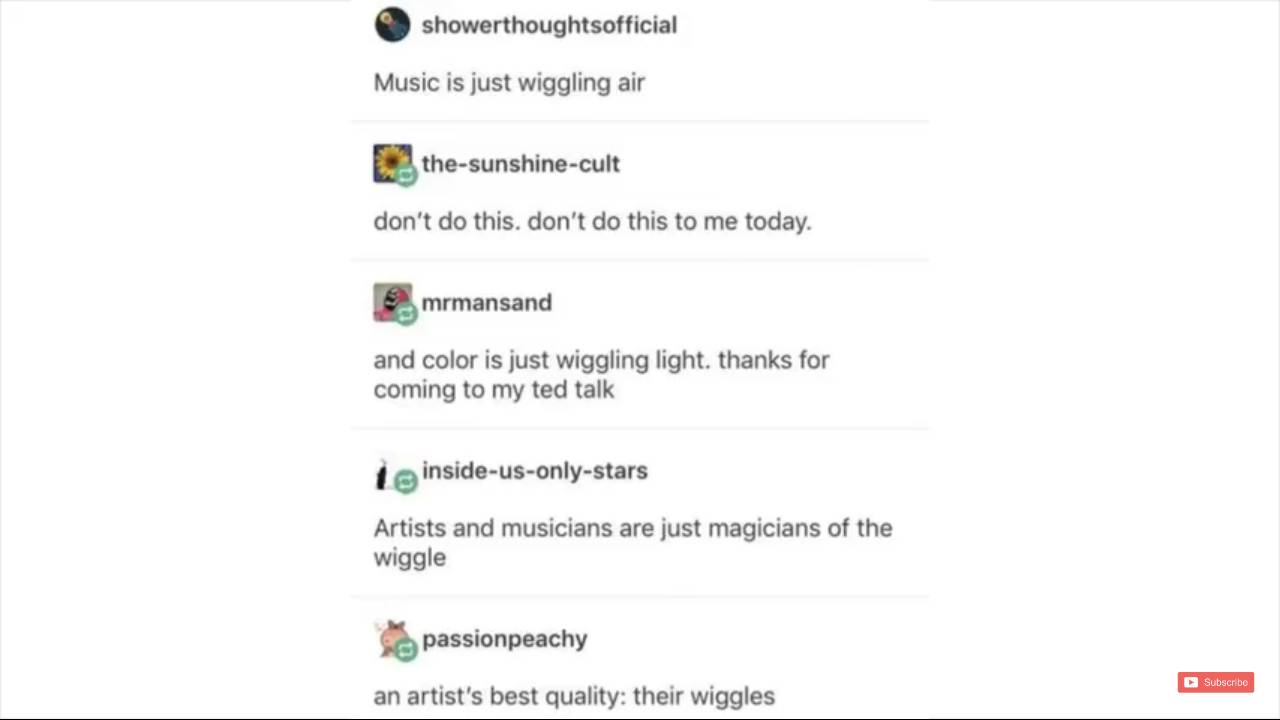Visit the mrmansand blog
1280x720 pixels.
coord(486,302)
